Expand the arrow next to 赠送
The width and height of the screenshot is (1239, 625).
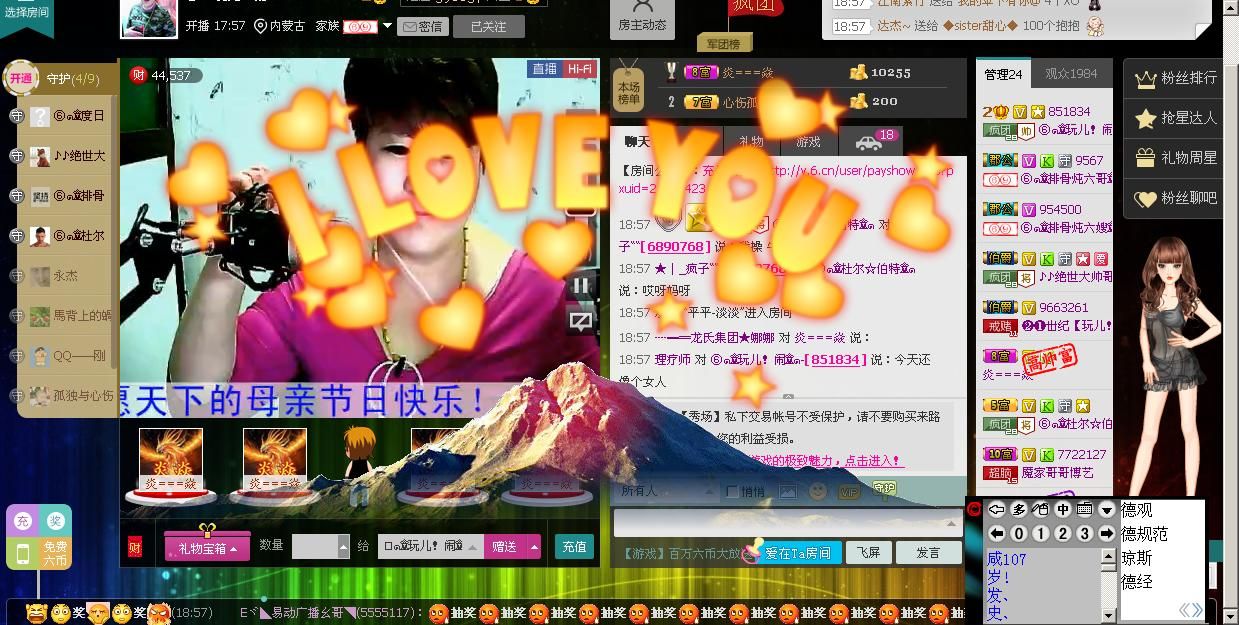[x=534, y=547]
